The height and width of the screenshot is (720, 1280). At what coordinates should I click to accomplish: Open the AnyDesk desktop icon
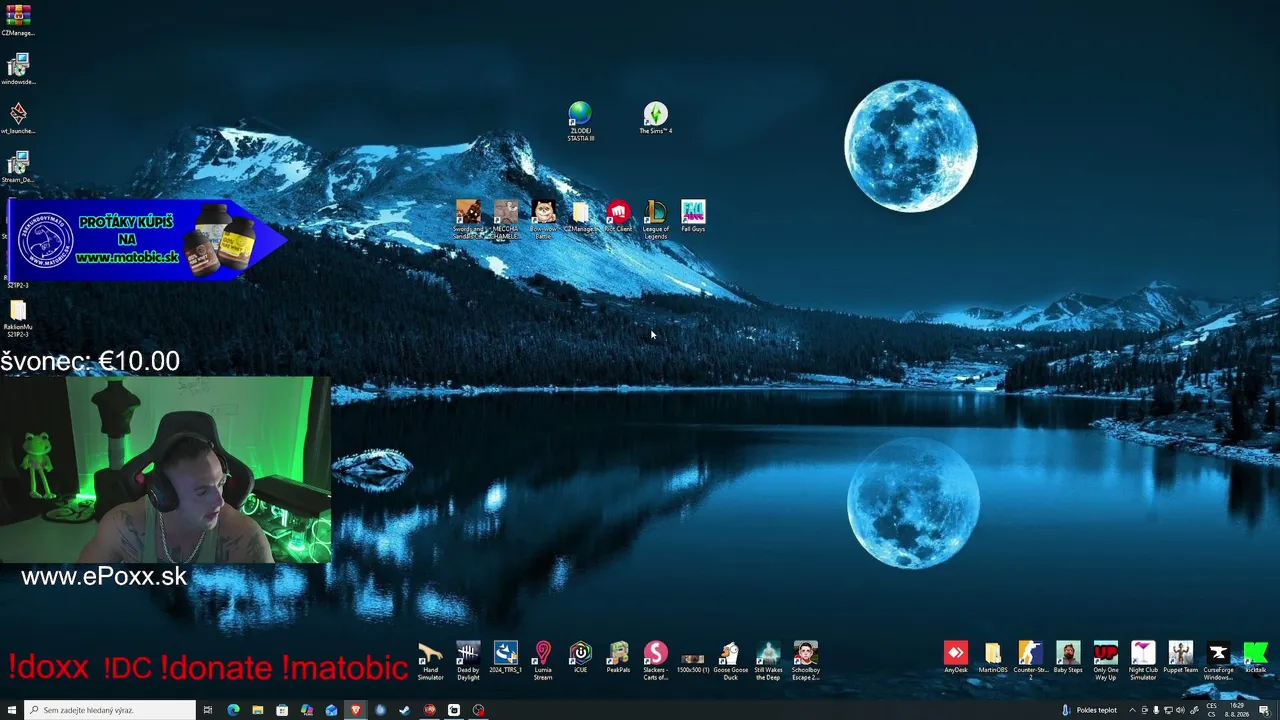(x=956, y=658)
